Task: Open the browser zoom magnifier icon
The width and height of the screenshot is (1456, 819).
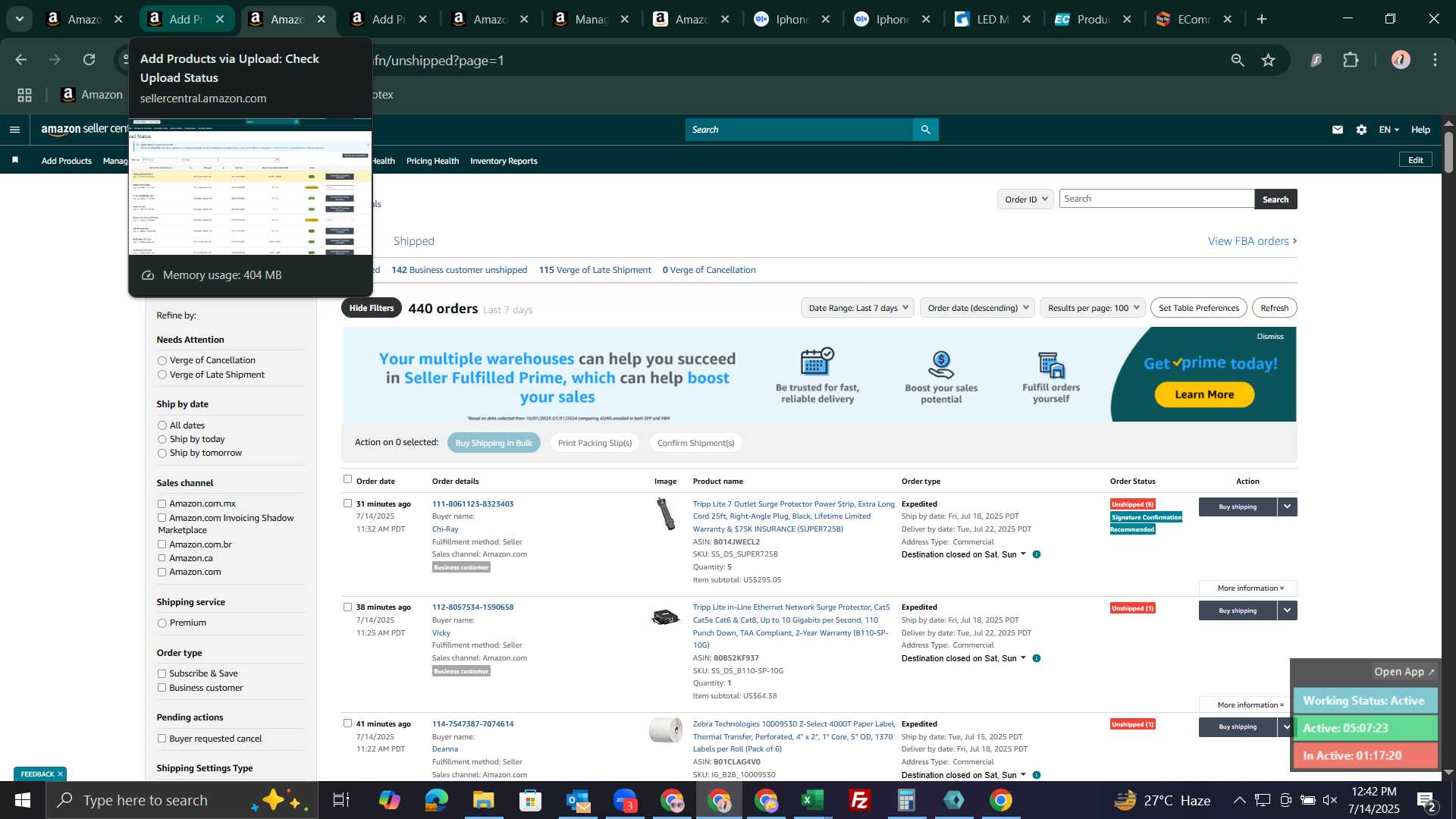Action: 1237,60
